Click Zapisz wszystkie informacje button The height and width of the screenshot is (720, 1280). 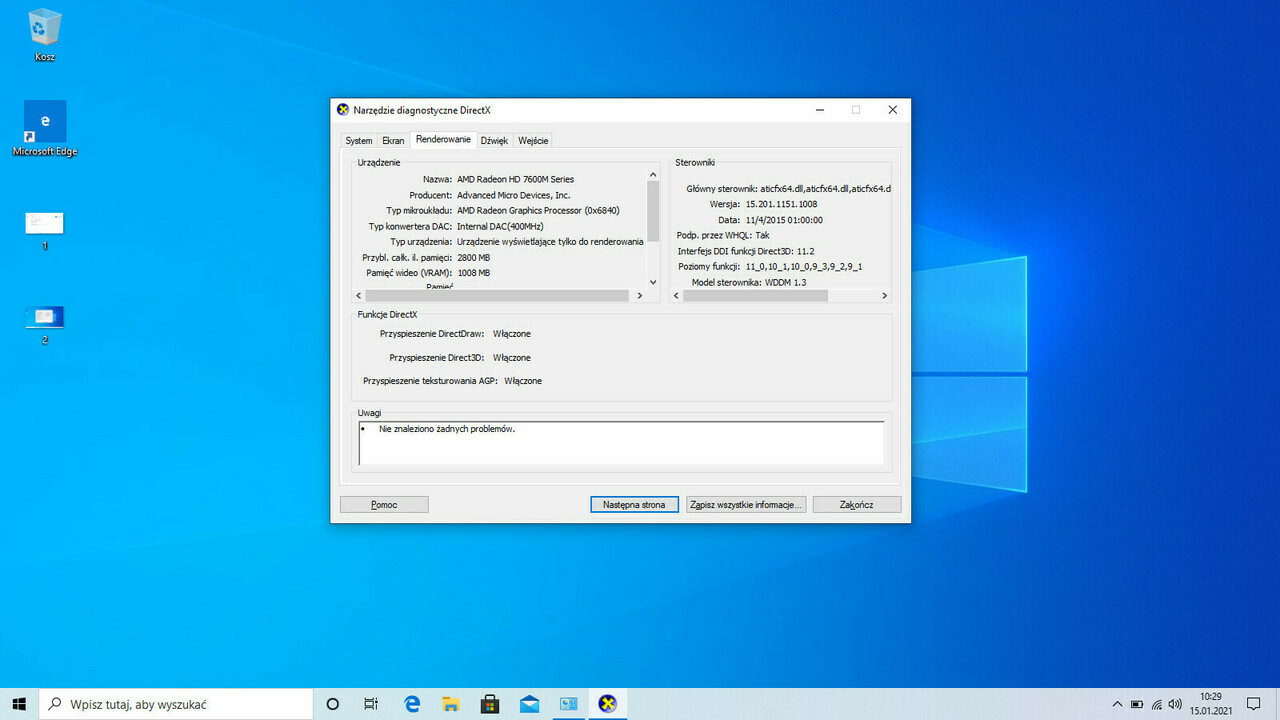(746, 505)
